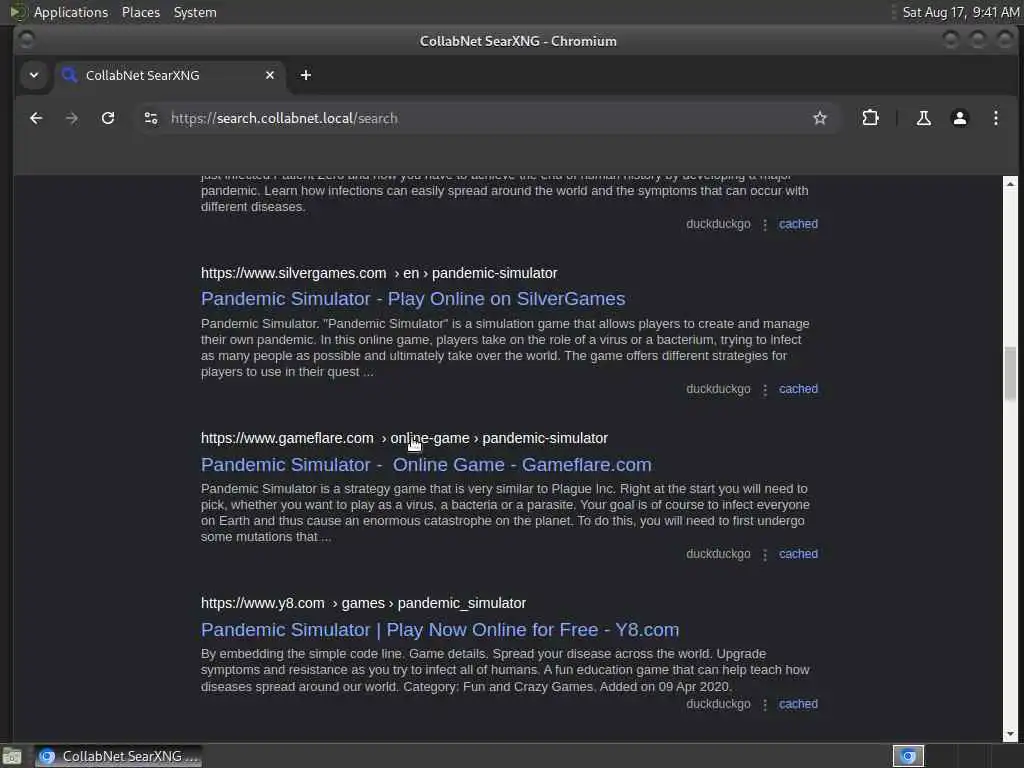This screenshot has width=1024, height=768.
Task: Go back to the previous page
Action: coord(36,118)
